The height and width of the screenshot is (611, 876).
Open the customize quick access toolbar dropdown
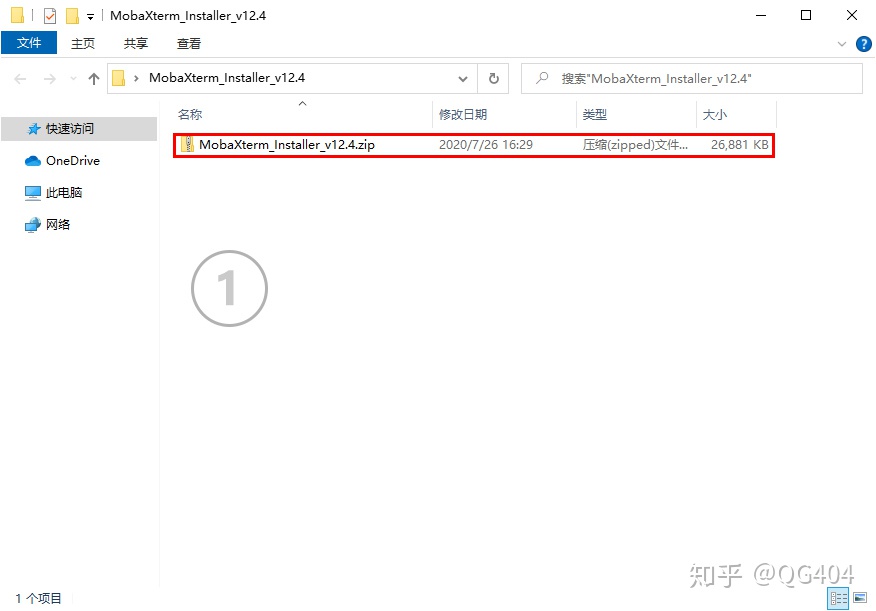click(x=91, y=17)
